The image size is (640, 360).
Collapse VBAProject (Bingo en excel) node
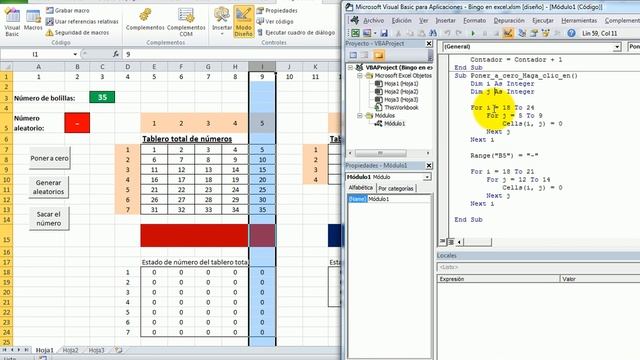350,68
